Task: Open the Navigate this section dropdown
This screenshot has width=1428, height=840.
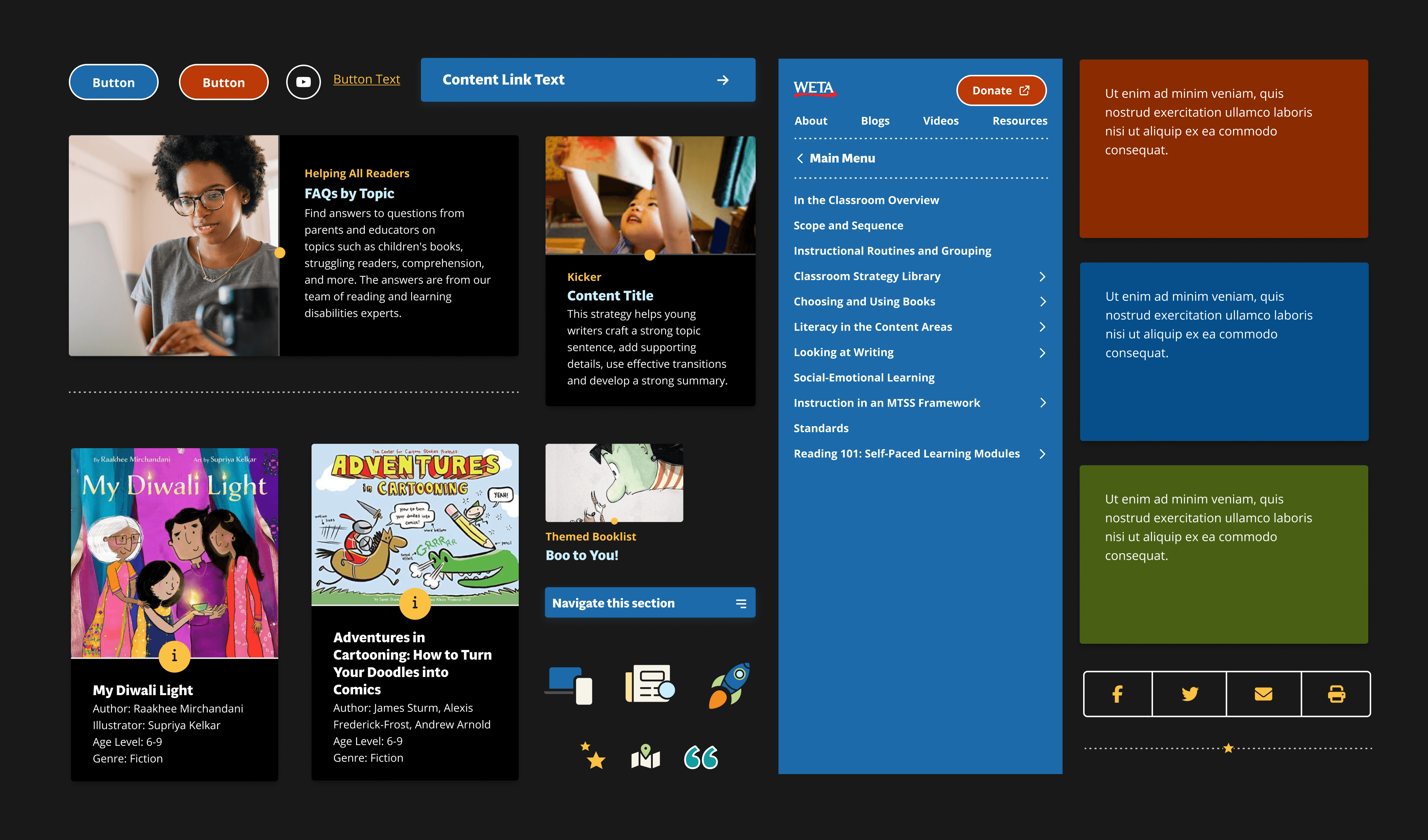Action: 650,603
